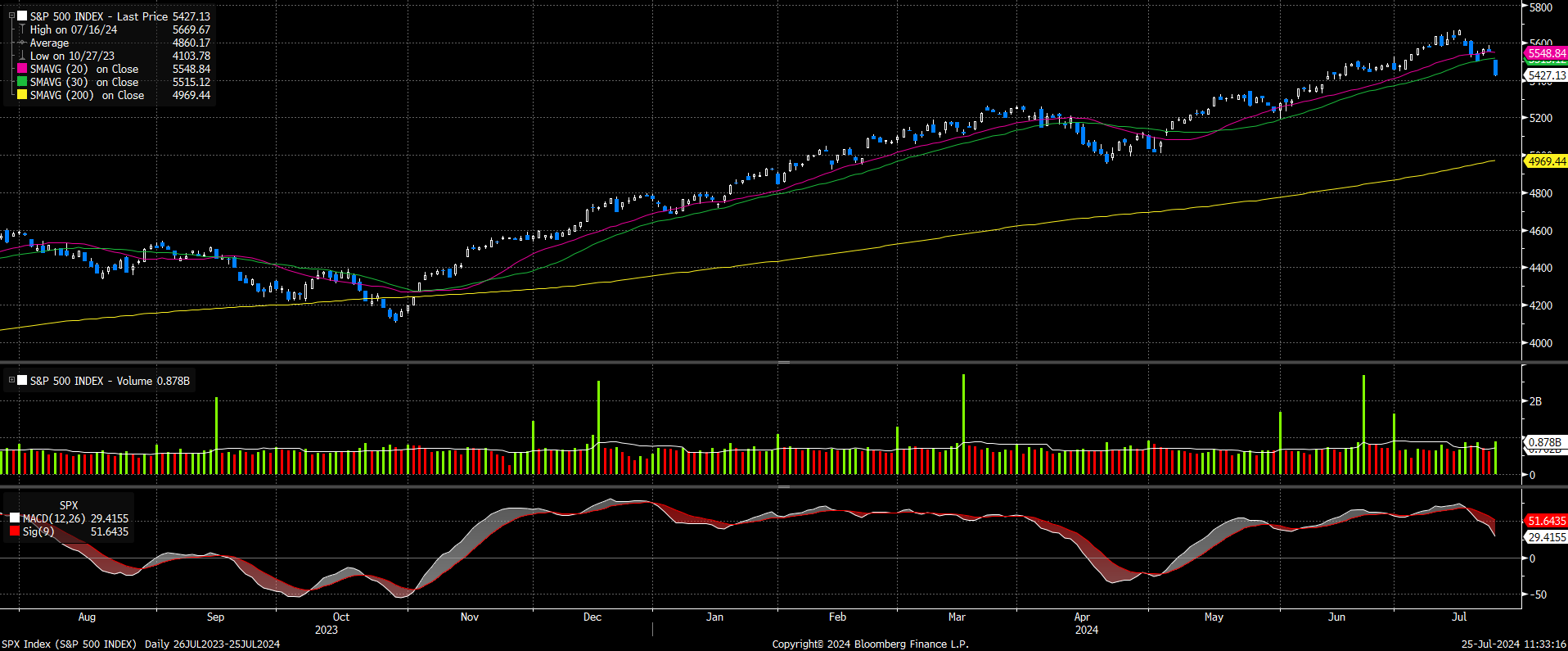Select the 'High on 07/16/24' legend row
This screenshot has height=651, width=1568.
point(74,29)
